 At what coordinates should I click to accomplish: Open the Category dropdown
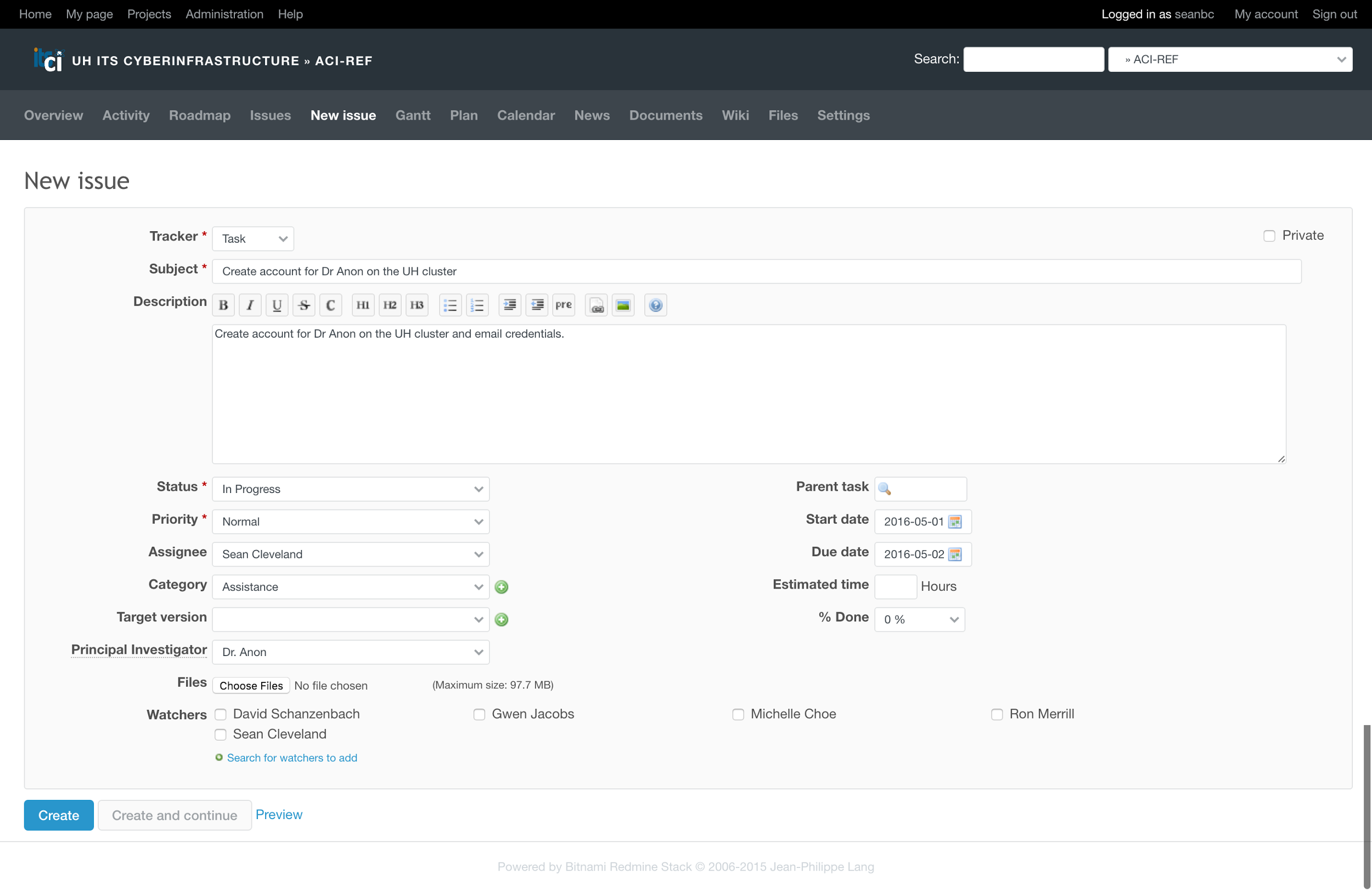[x=351, y=587]
